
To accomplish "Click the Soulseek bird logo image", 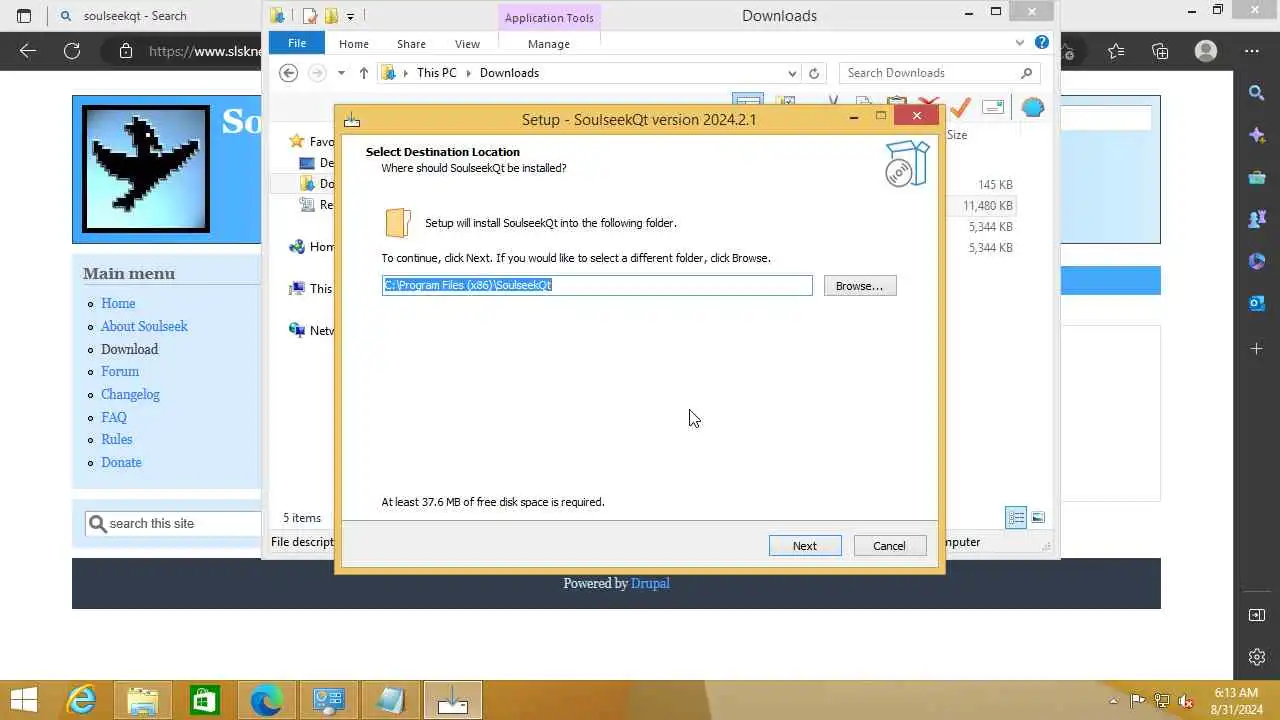I will point(146,169).
